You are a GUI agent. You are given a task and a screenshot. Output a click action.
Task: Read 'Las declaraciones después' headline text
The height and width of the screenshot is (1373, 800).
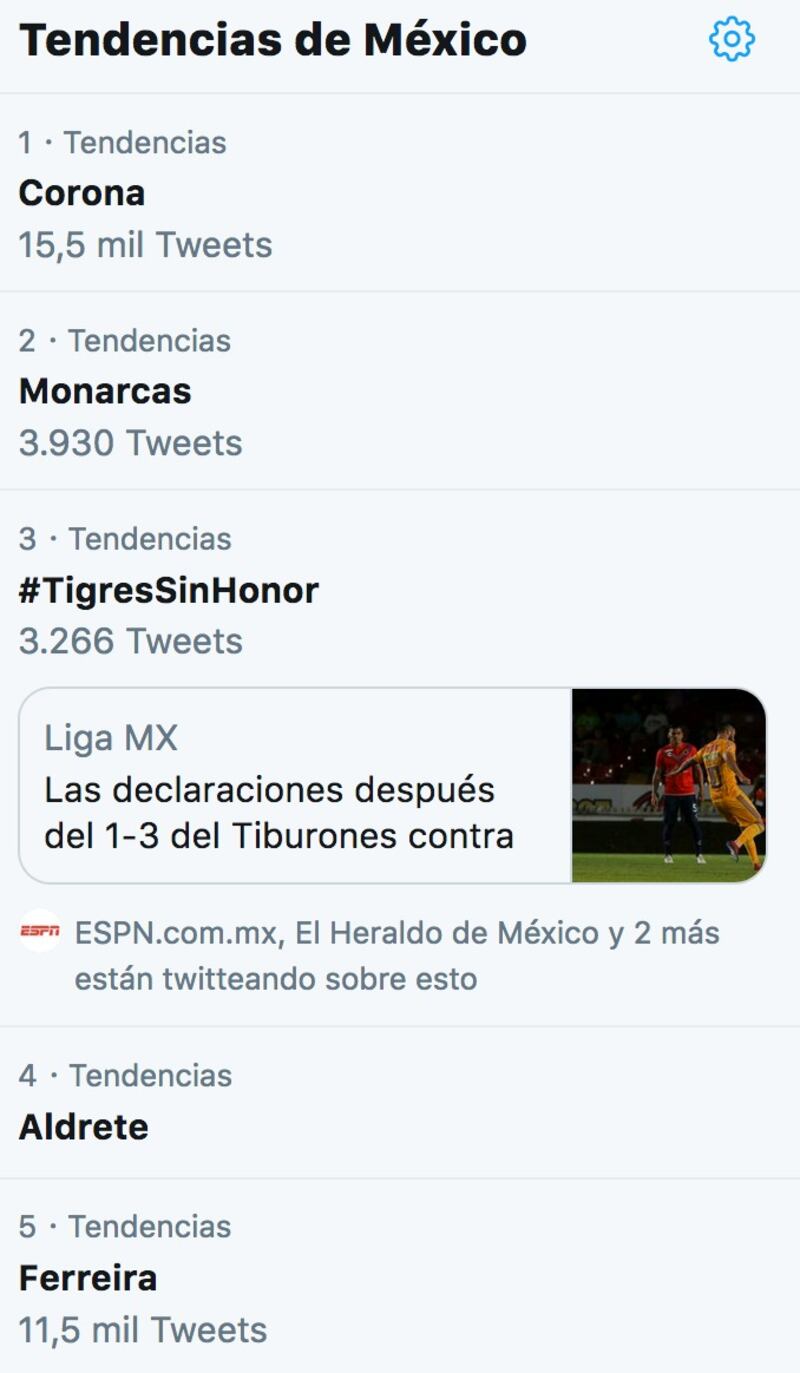(x=269, y=790)
